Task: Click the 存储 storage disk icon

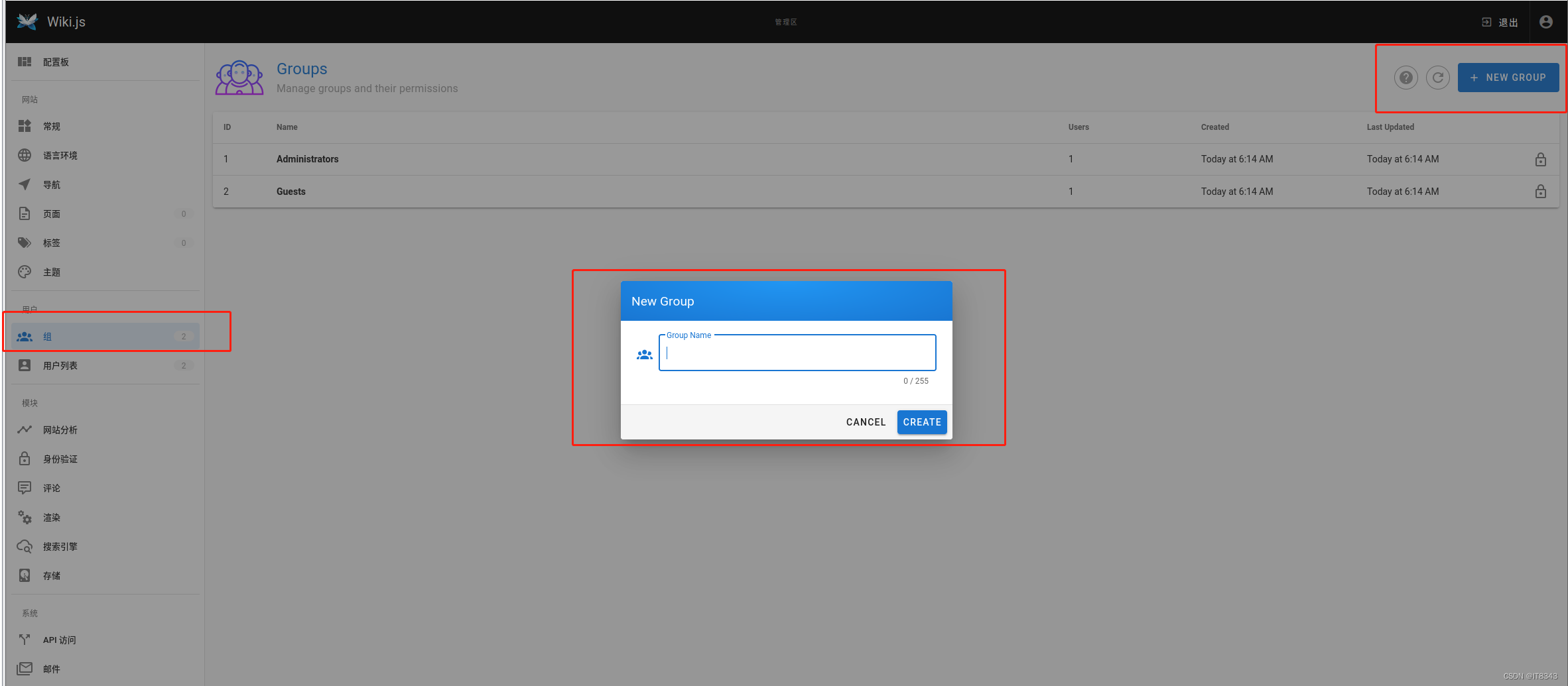Action: pyautogui.click(x=25, y=575)
